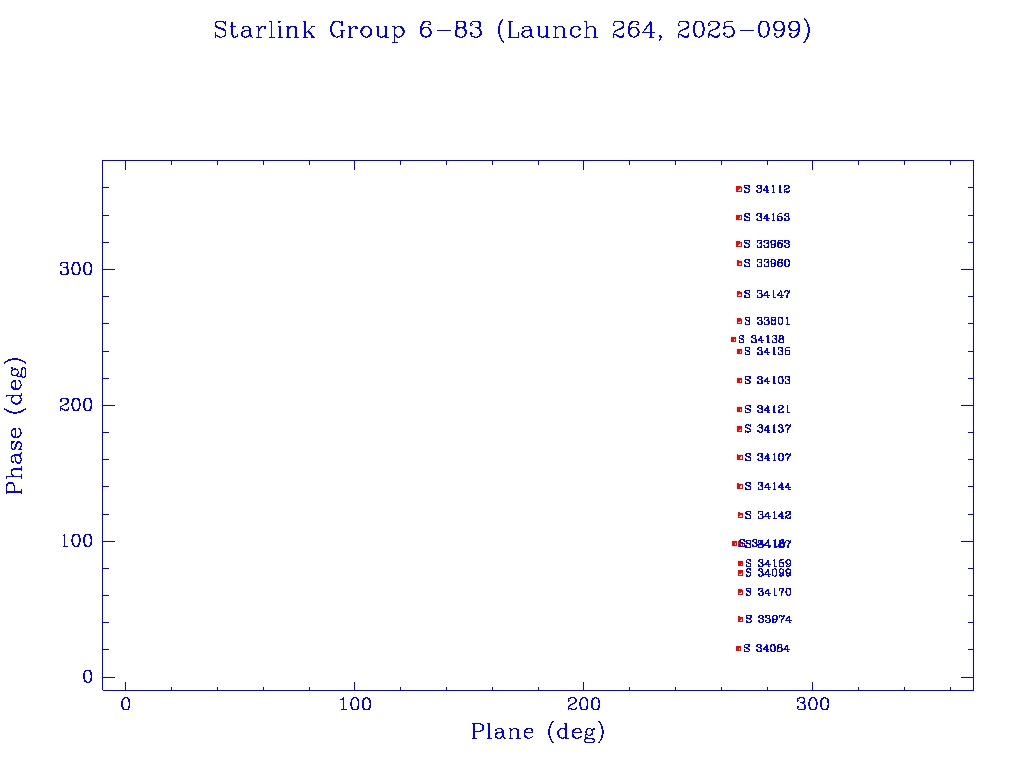This screenshot has width=1024, height=768.
Task: Click the 100 tick label on Phase axis
Action: tap(76, 541)
